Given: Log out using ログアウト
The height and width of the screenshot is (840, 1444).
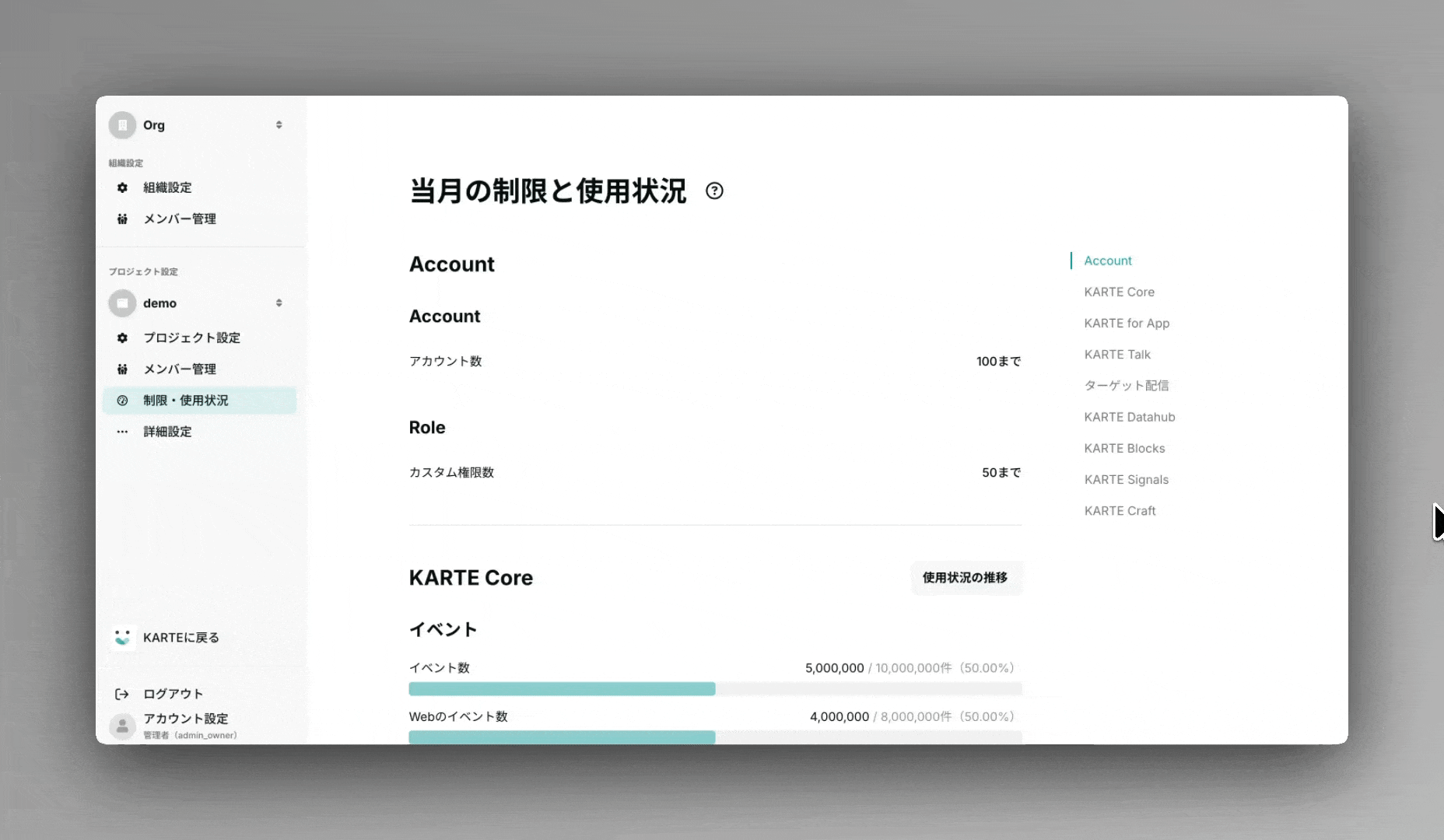Looking at the screenshot, I should coord(173,694).
